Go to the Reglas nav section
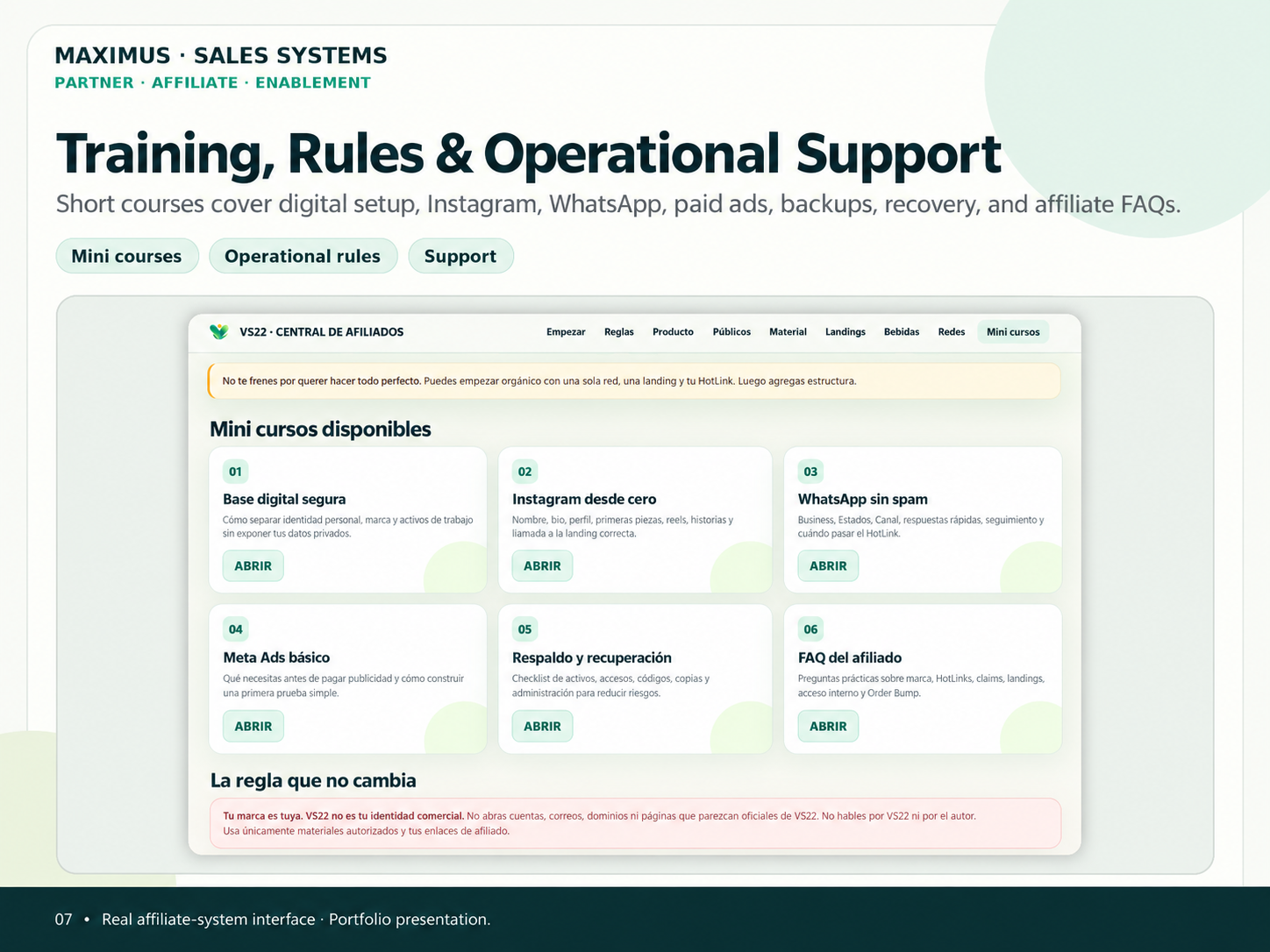Image resolution: width=1270 pixels, height=952 pixels. [619, 332]
